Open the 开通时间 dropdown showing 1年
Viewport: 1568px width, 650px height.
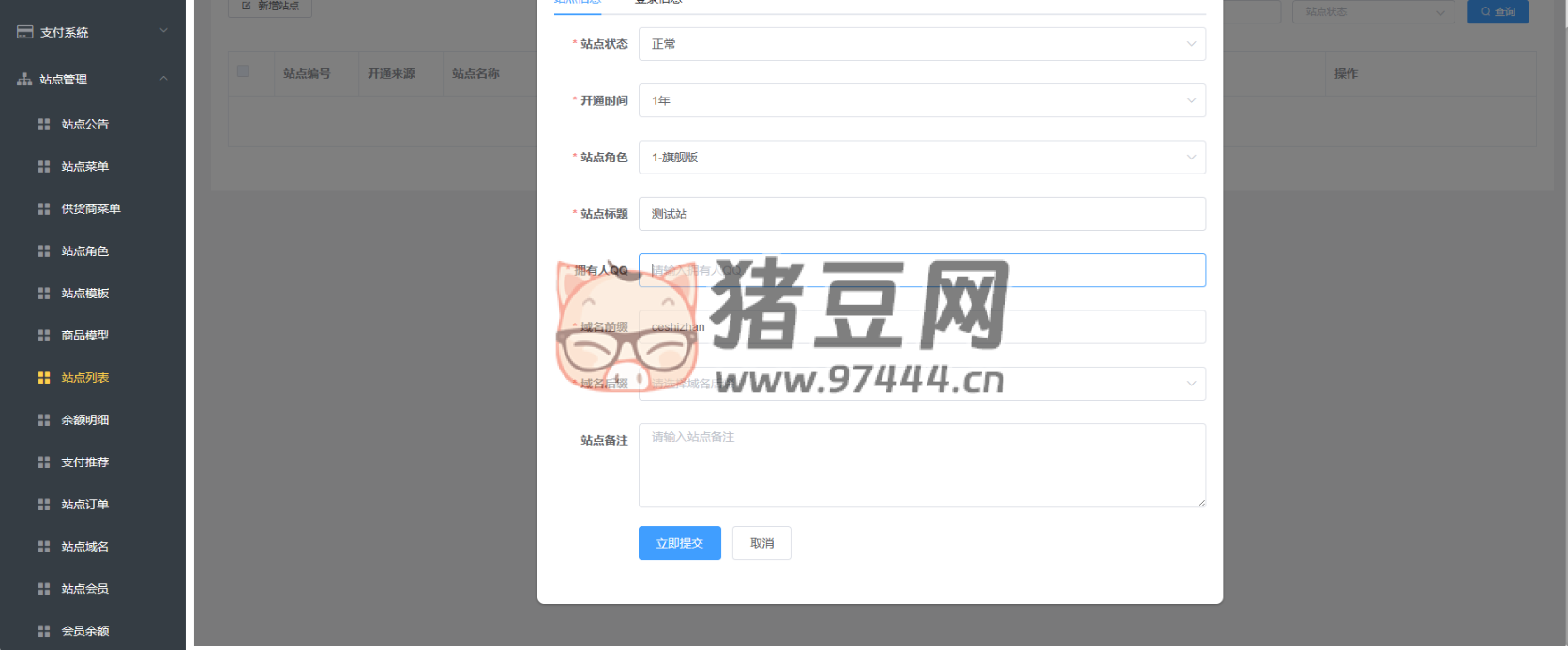click(921, 100)
